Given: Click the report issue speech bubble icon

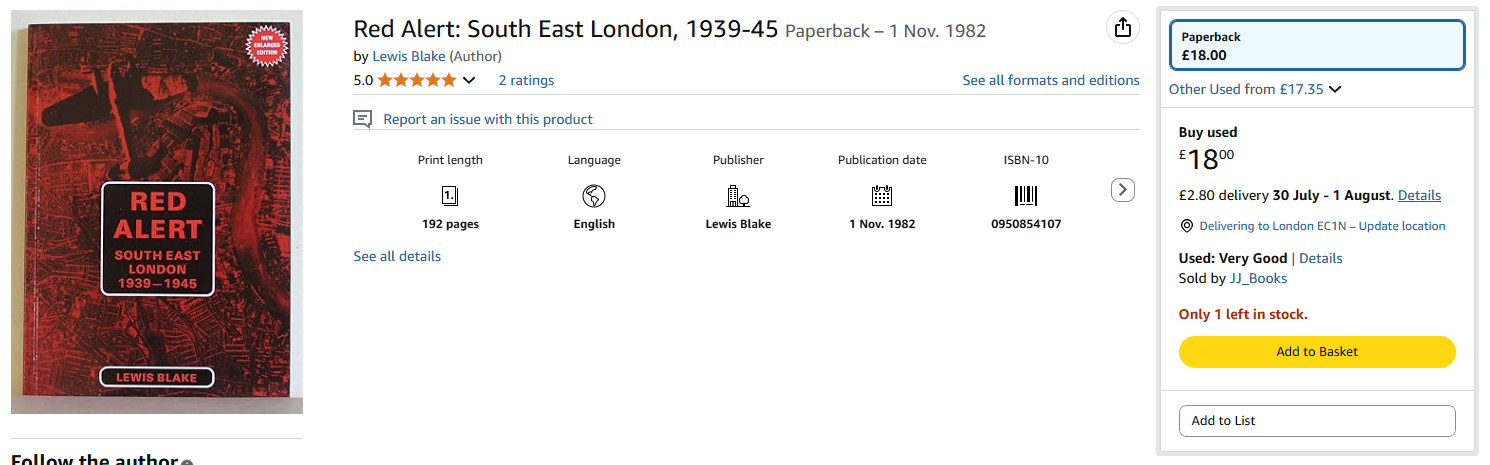Looking at the screenshot, I should click(363, 119).
